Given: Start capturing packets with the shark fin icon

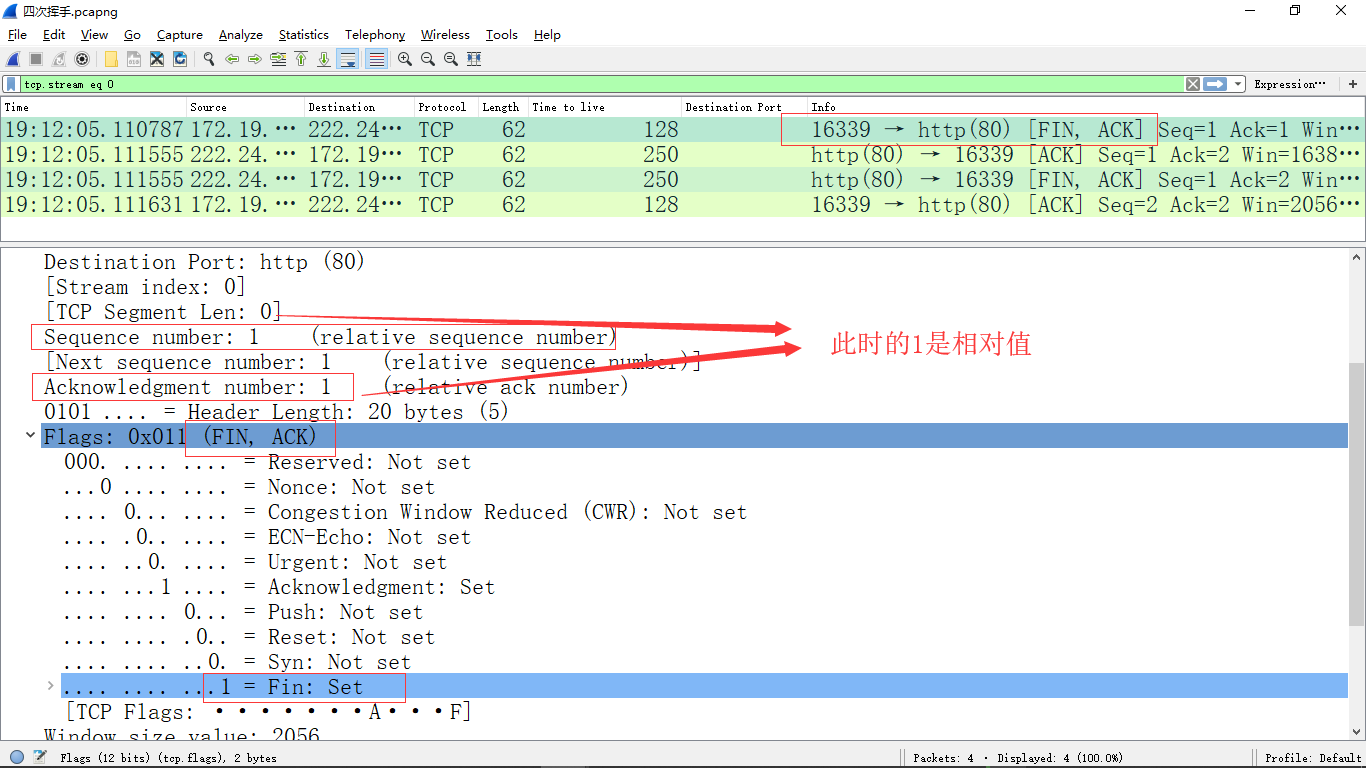Looking at the screenshot, I should [14, 59].
